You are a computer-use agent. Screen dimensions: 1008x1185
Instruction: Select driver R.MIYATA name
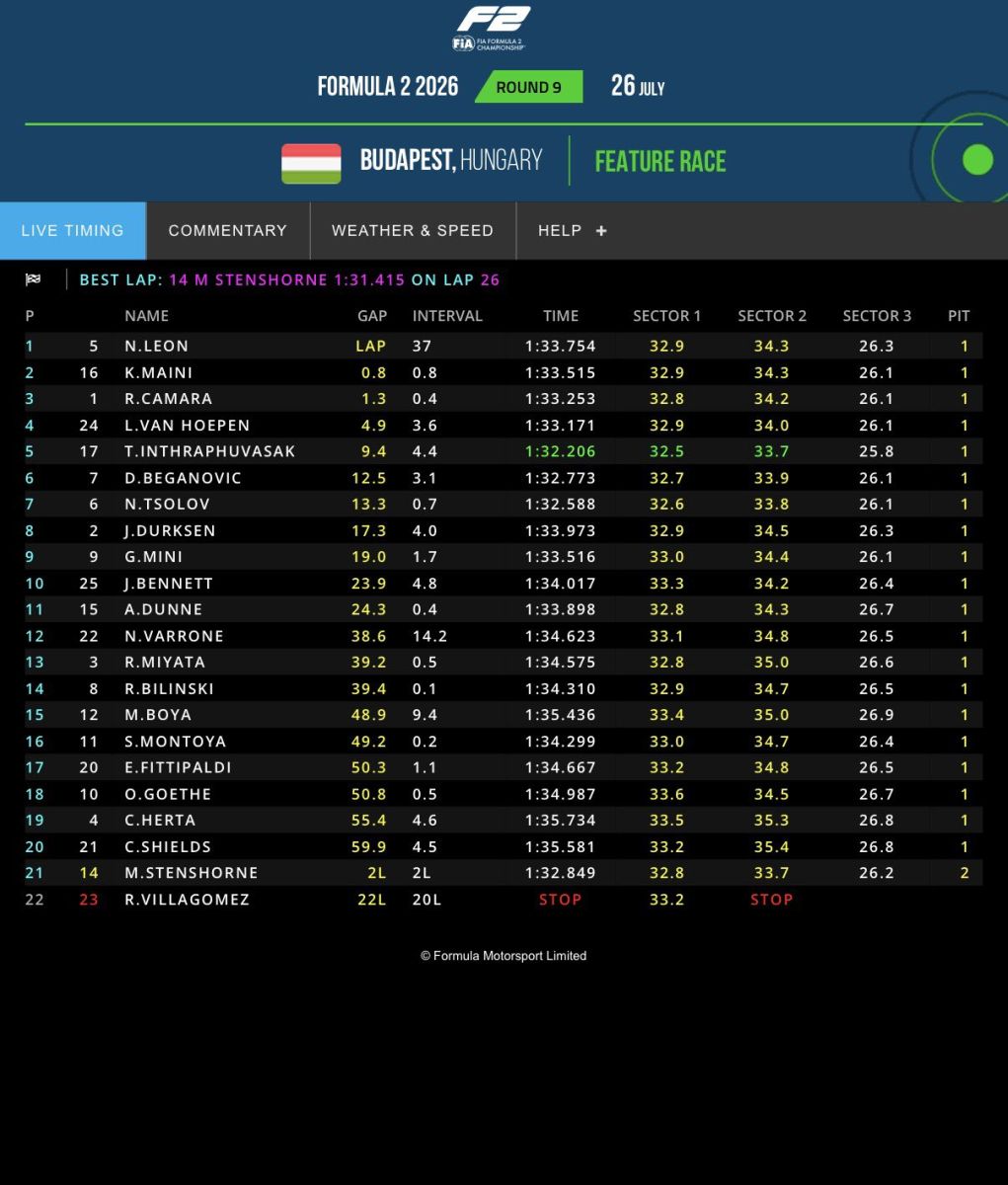(165, 663)
